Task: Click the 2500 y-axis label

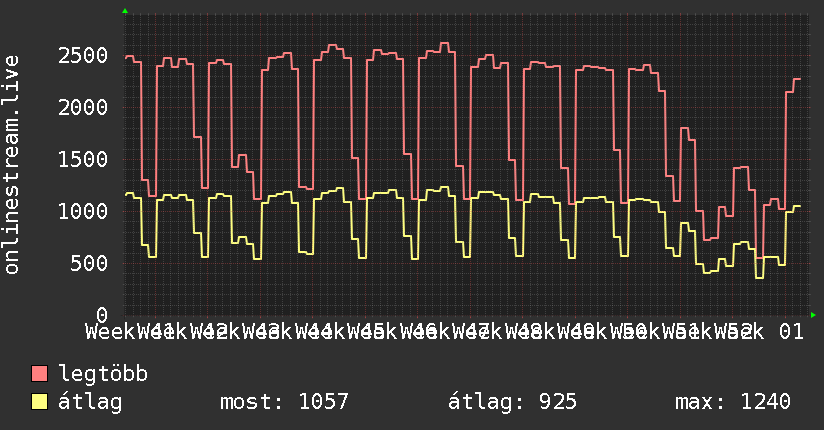Action: (83, 55)
